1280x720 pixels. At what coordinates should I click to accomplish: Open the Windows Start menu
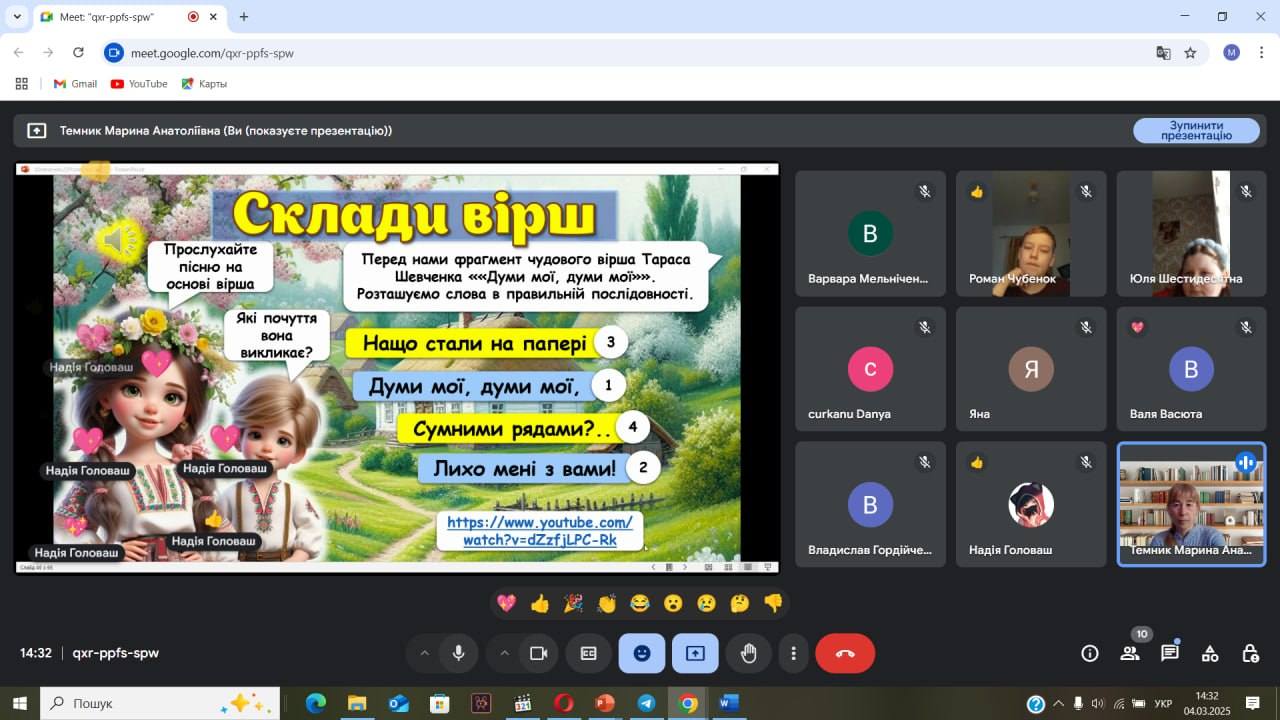(x=19, y=703)
